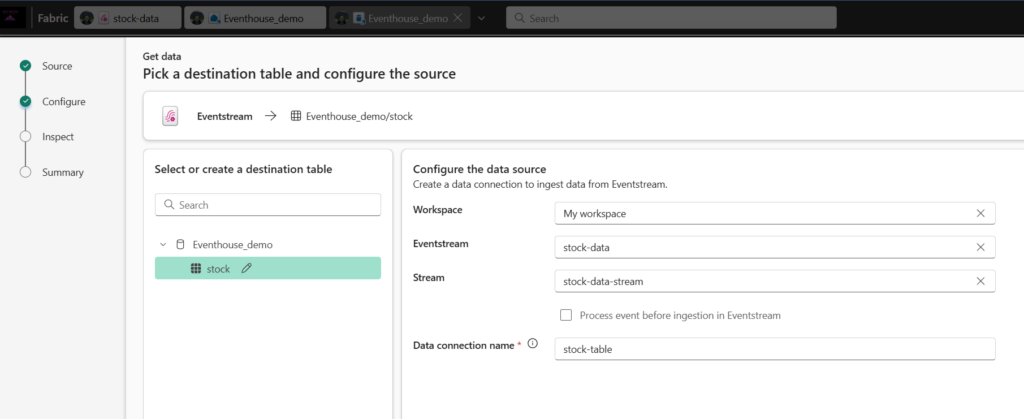Switch to the first Eventhouse_demo tab
Image resolution: width=1024 pixels, height=419 pixels.
[x=256, y=18]
